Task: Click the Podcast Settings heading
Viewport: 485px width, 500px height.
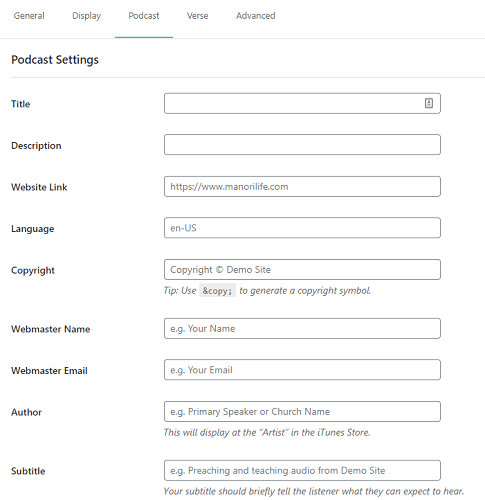Action: (x=55, y=60)
